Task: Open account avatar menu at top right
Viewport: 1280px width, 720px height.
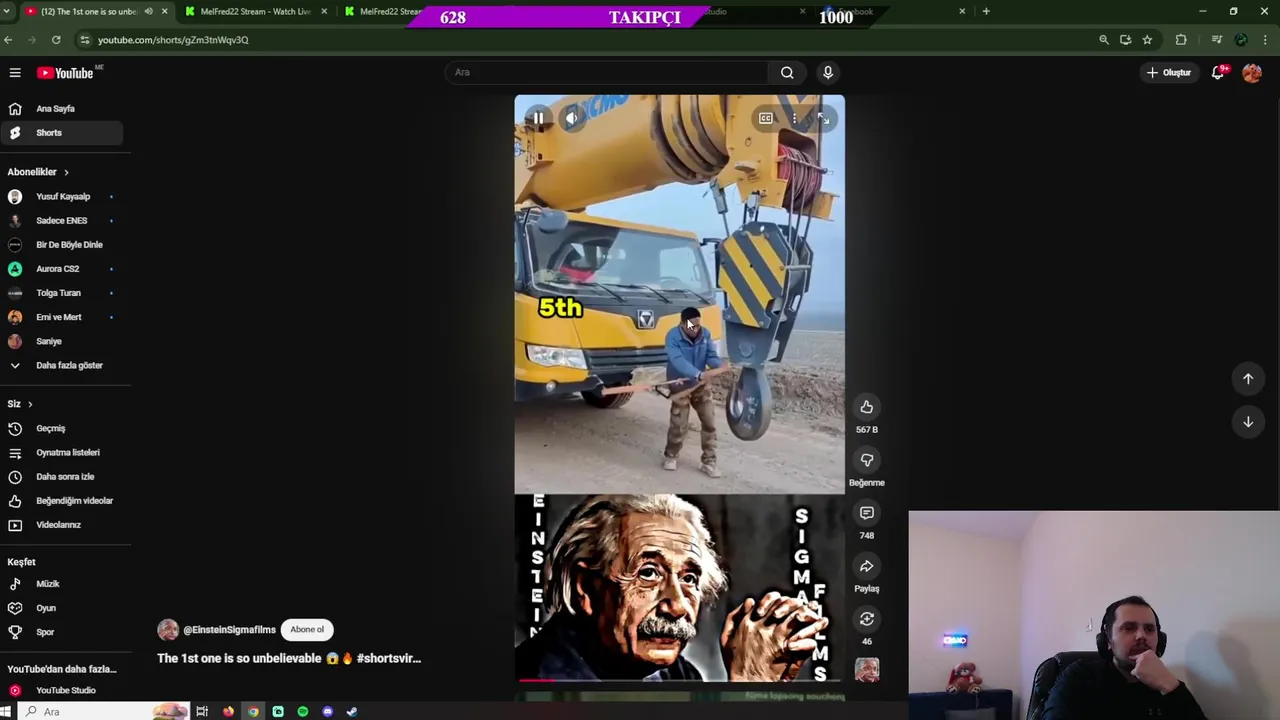Action: (1252, 72)
